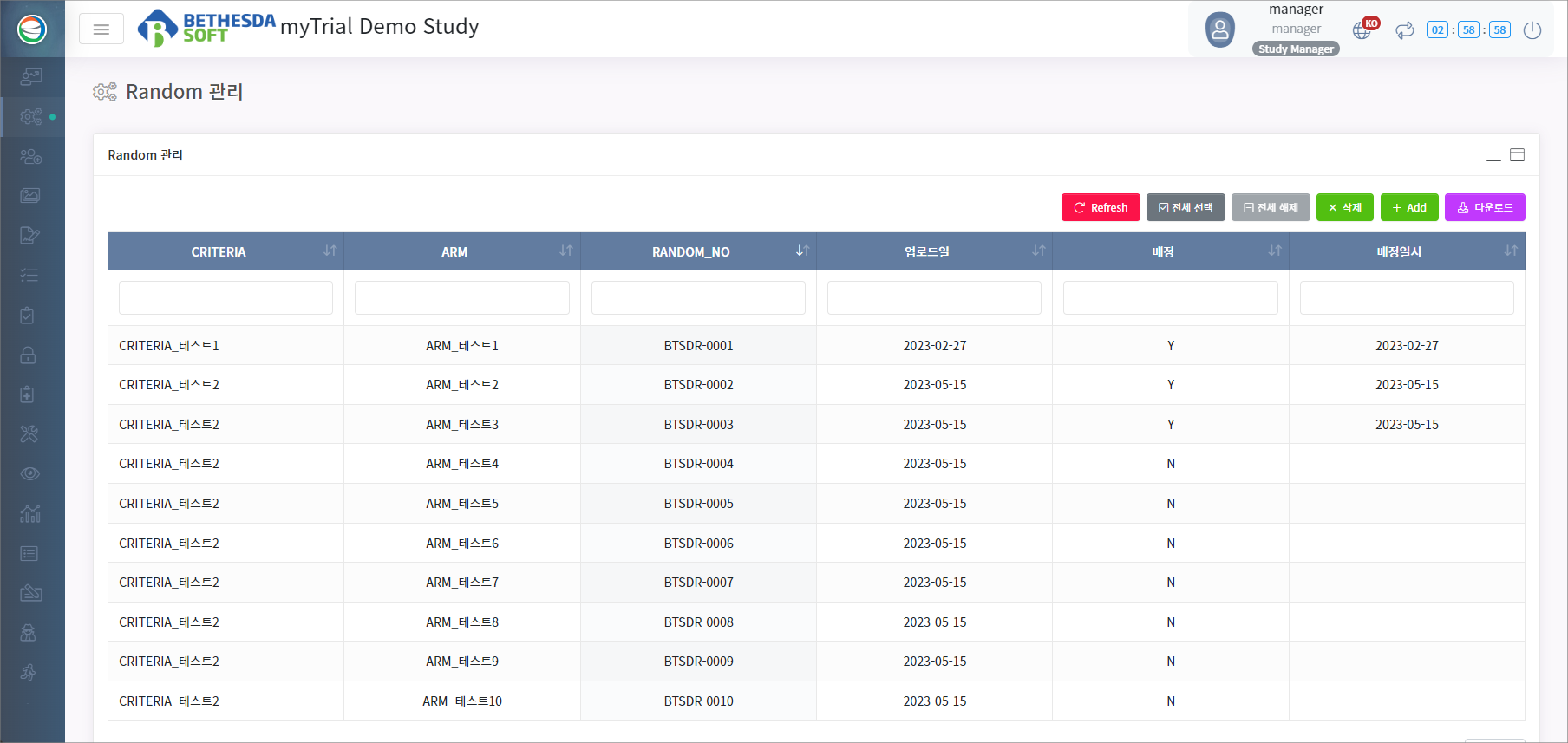This screenshot has width=1568, height=743.
Task: Open the tools wrench icon in sidebar
Action: point(29,434)
